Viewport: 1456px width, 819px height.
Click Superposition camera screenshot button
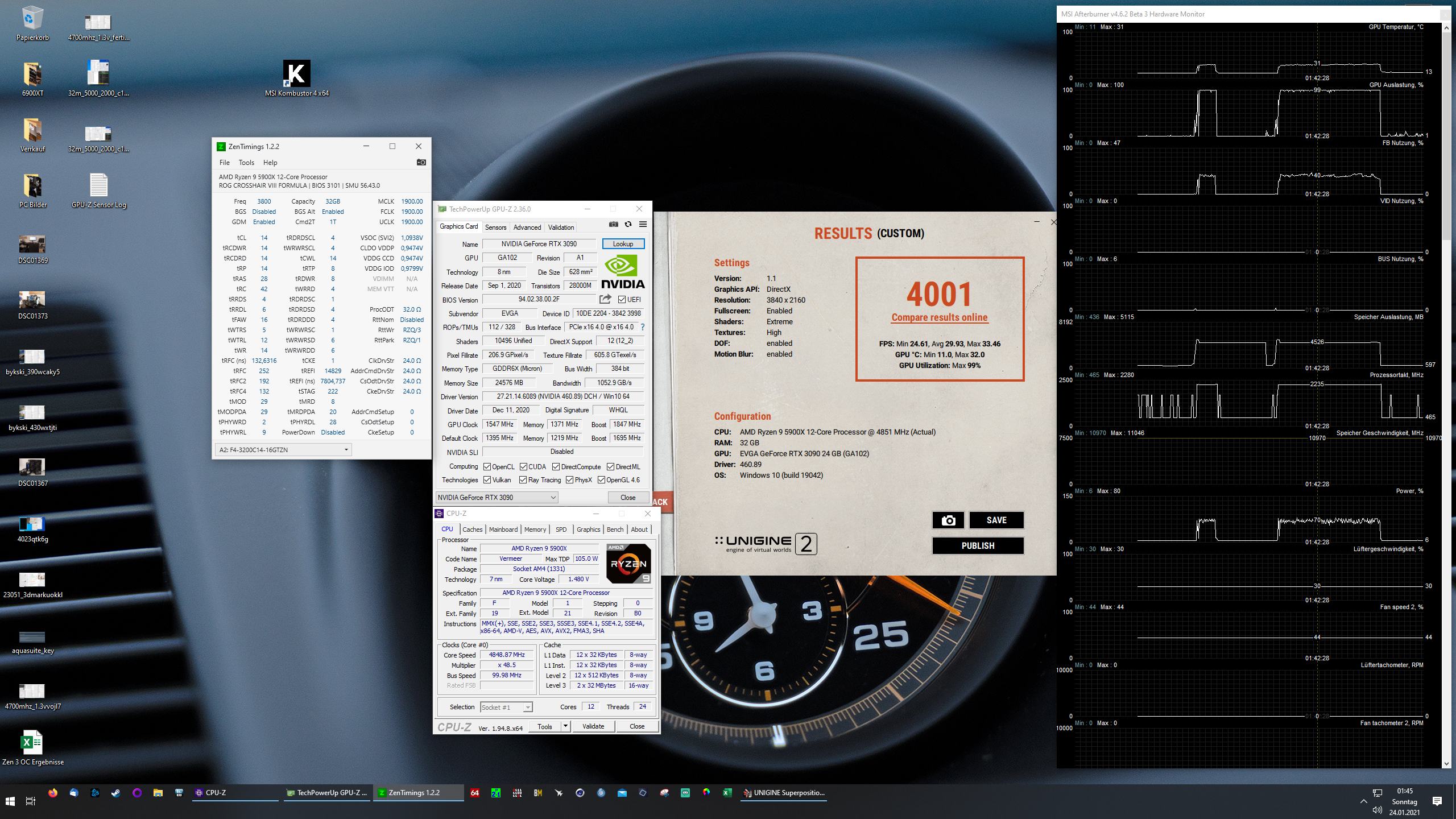(948, 520)
